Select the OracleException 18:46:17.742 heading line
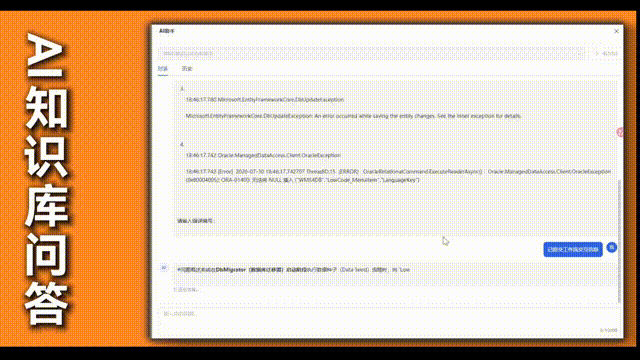 point(263,156)
